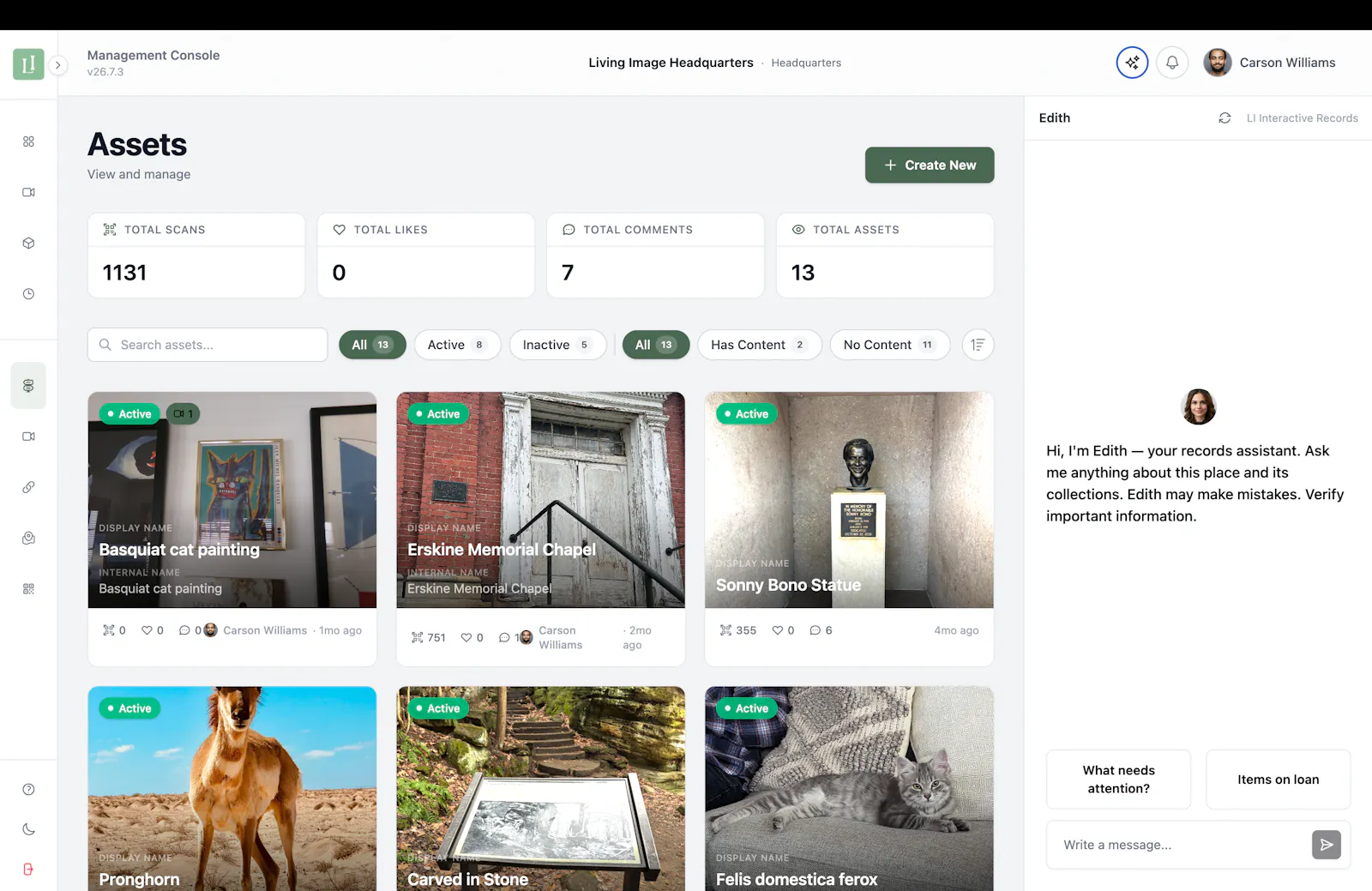The height and width of the screenshot is (891, 1372).
Task: Click Active badge on Pronghorn card
Action: pos(129,708)
